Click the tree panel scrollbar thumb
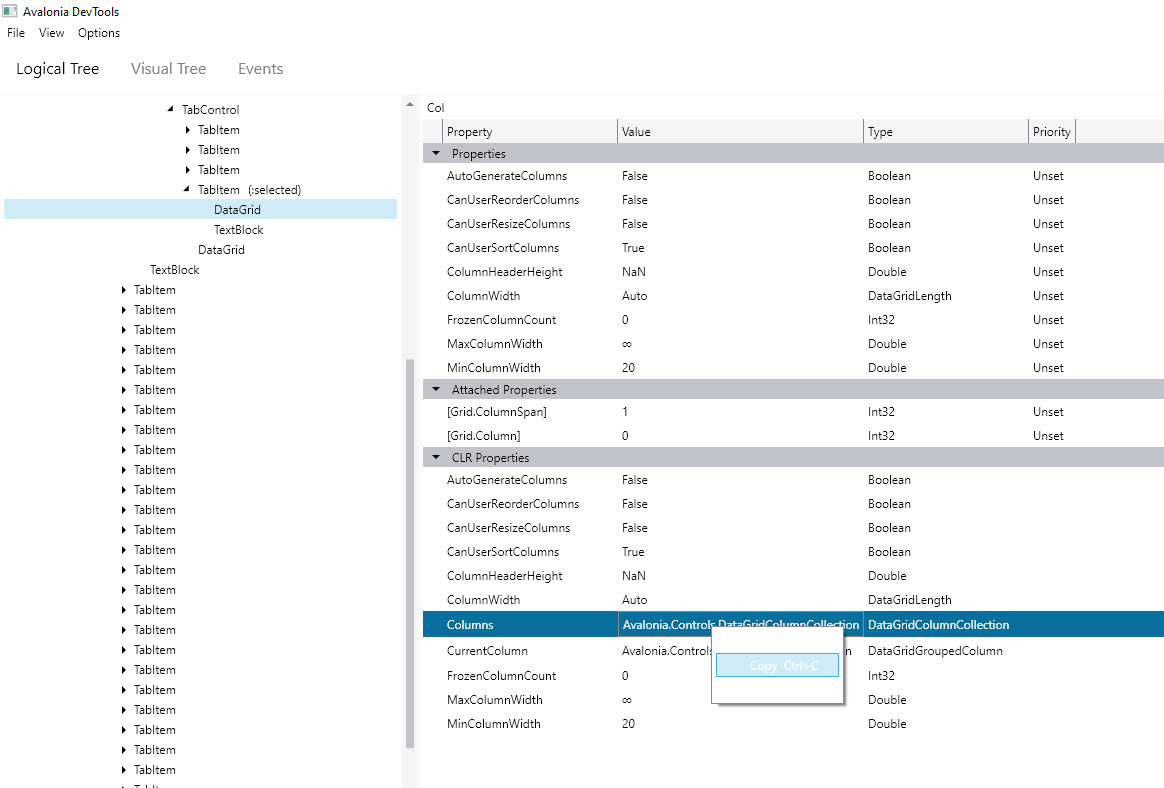The width and height of the screenshot is (1164, 788). pyautogui.click(x=410, y=550)
